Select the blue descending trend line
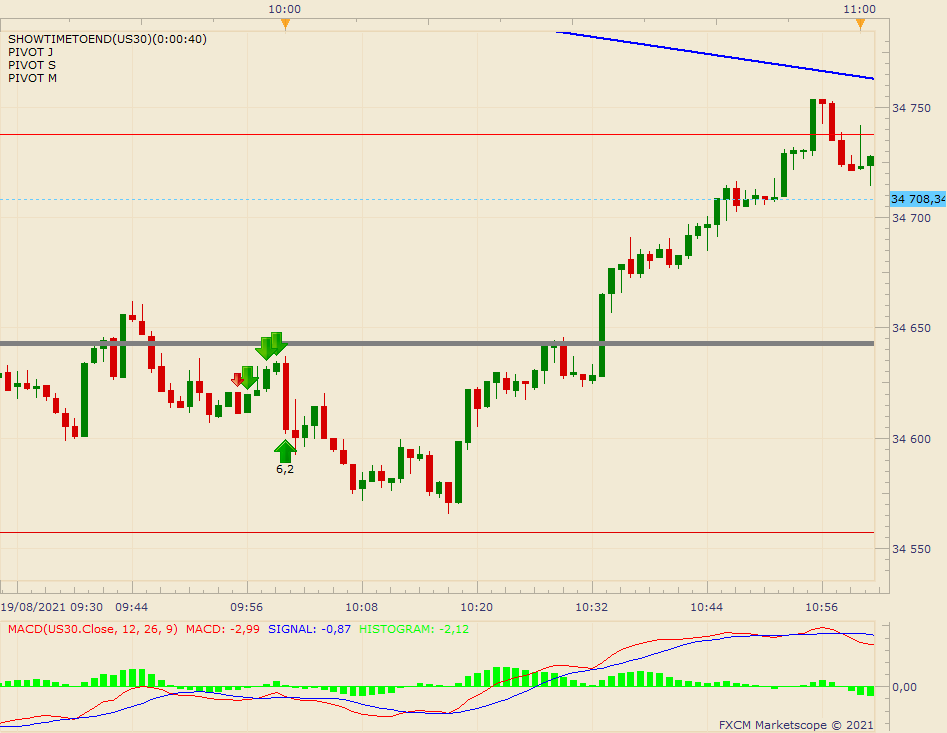 tap(715, 56)
